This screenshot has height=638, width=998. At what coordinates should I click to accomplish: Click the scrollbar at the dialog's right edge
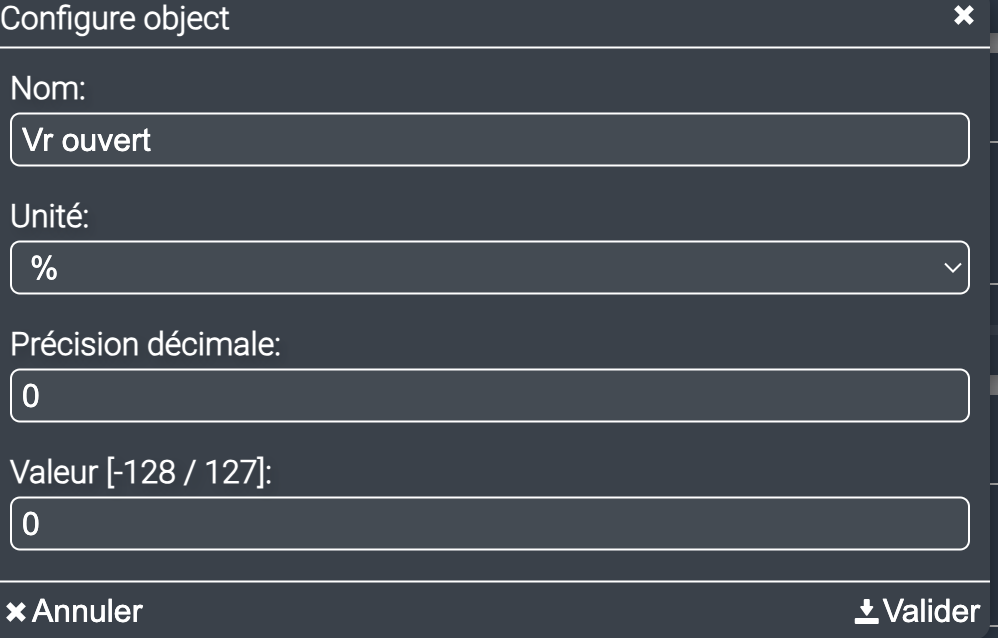(x=993, y=384)
